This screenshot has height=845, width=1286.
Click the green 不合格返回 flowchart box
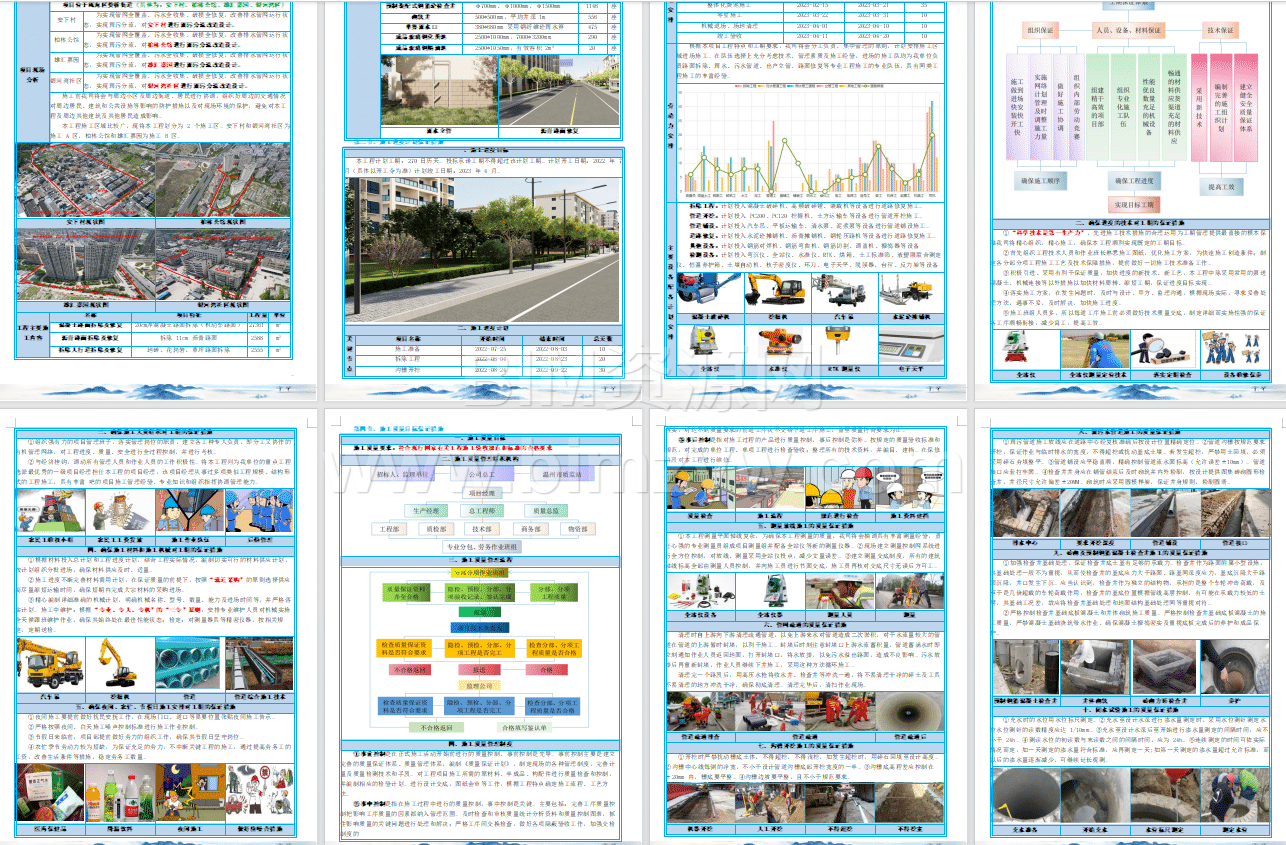pyautogui.click(x=437, y=728)
